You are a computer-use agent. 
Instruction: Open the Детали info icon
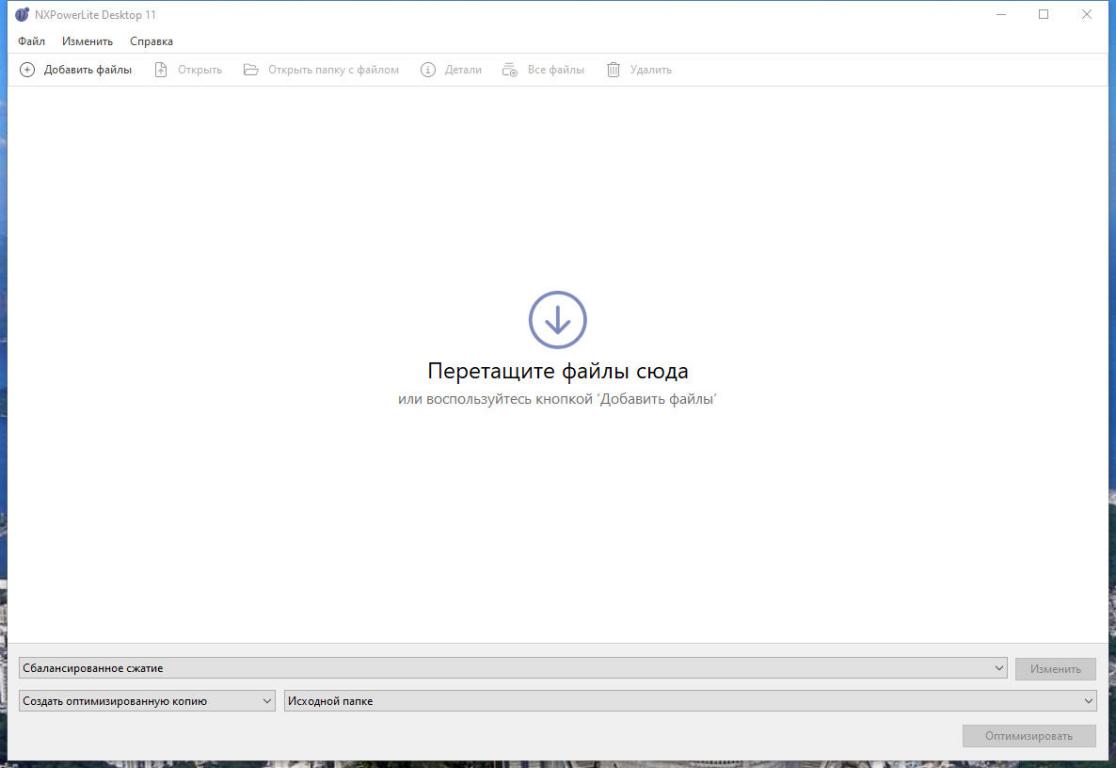428,70
